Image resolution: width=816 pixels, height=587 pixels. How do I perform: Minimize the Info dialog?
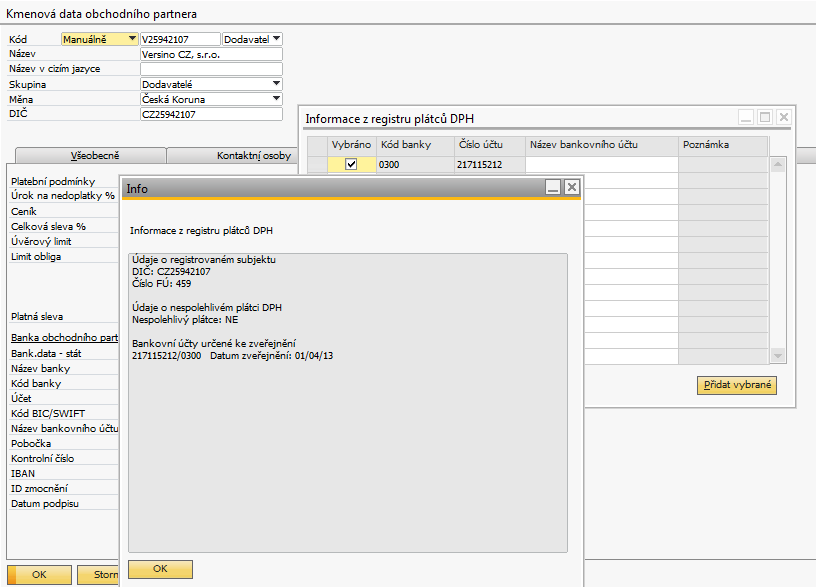point(552,187)
